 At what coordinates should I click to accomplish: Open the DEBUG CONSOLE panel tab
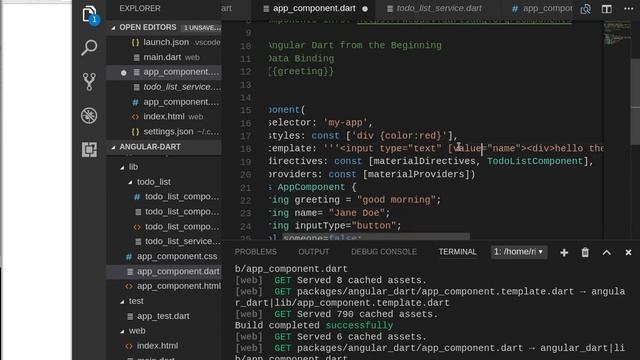[384, 252]
